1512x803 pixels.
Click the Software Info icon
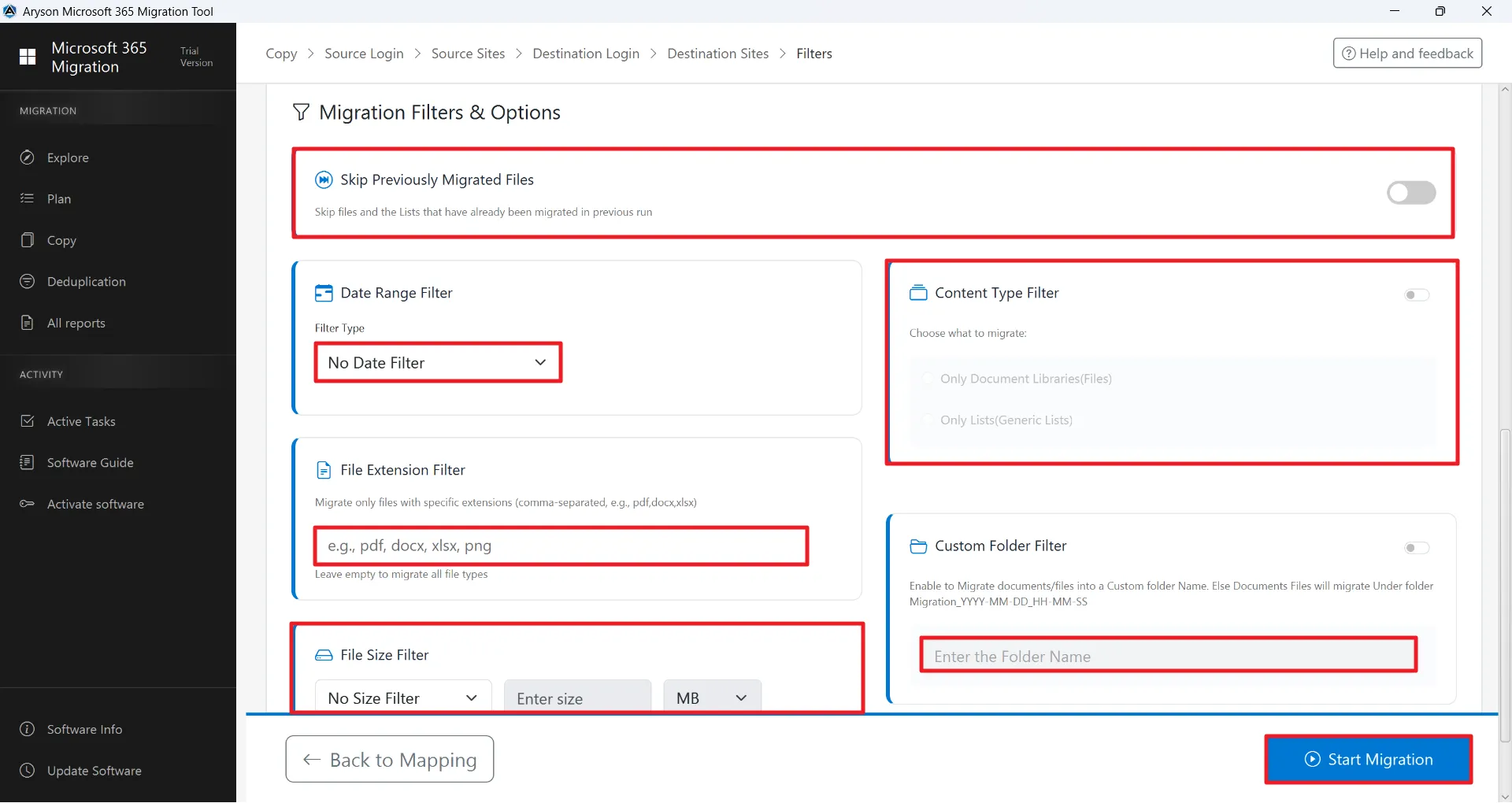pyautogui.click(x=28, y=729)
